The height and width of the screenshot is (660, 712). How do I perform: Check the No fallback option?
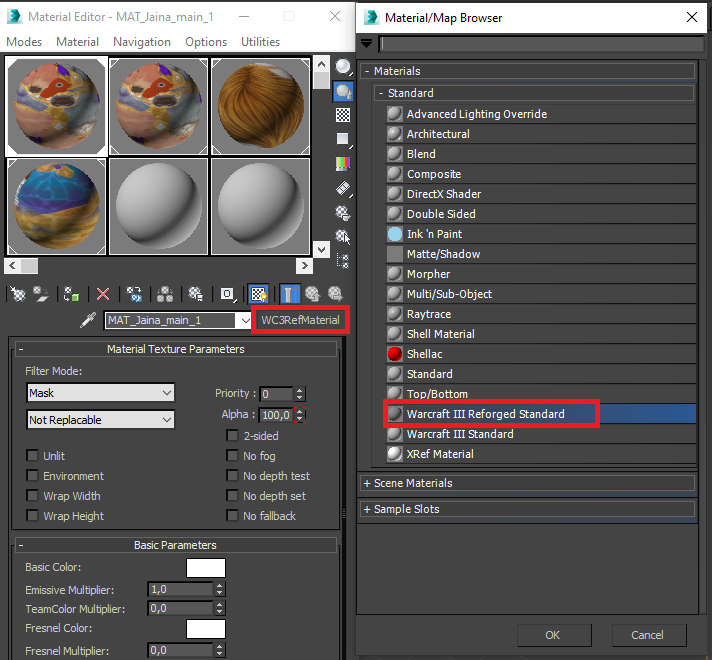pyautogui.click(x=232, y=516)
